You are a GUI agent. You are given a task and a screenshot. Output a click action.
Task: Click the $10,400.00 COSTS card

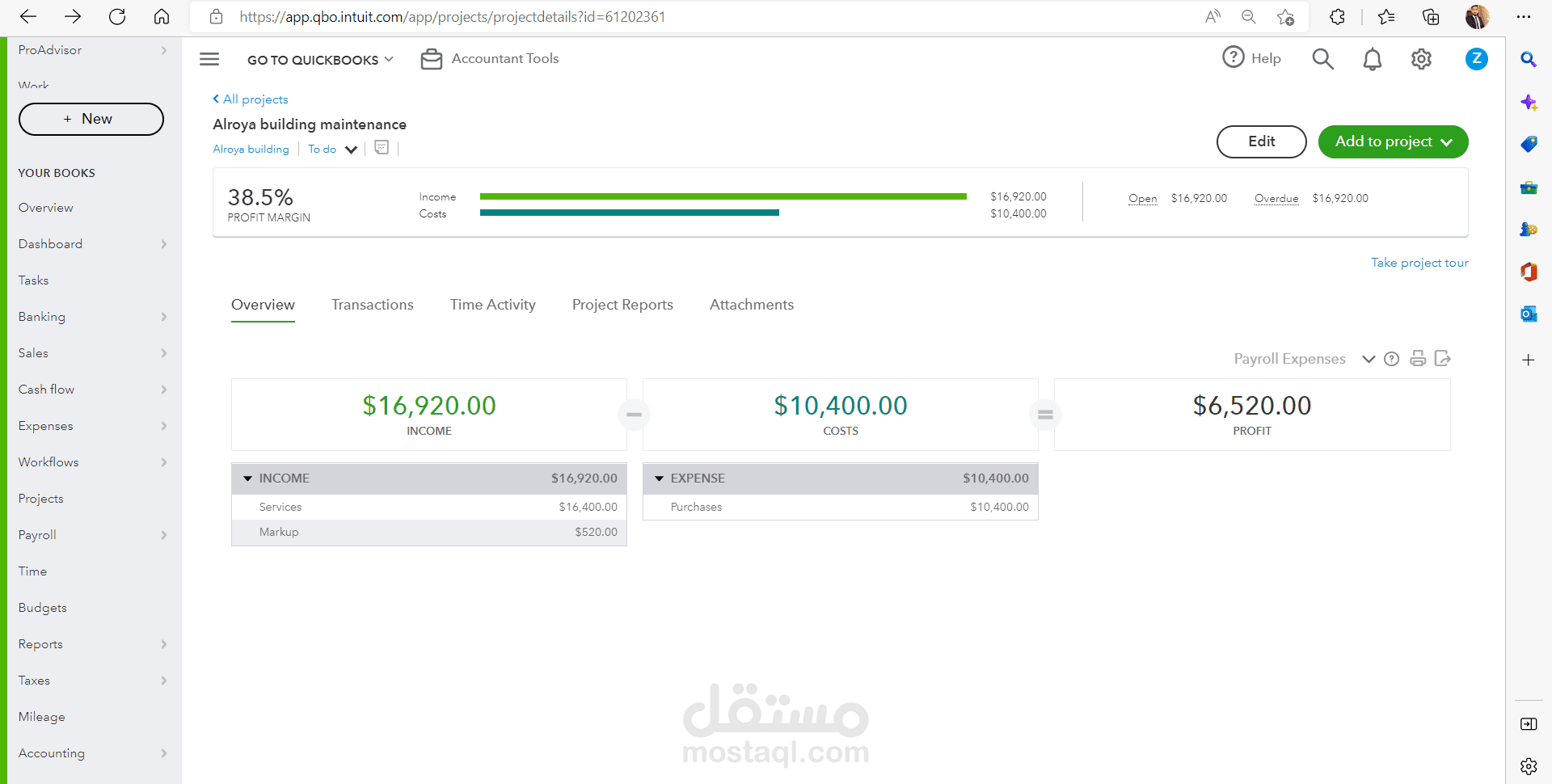pyautogui.click(x=841, y=415)
